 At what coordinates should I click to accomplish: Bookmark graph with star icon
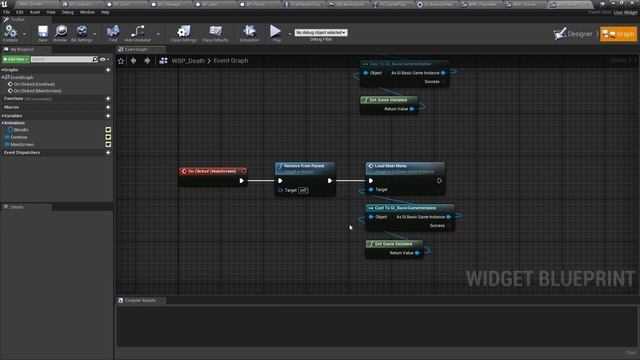[121, 61]
